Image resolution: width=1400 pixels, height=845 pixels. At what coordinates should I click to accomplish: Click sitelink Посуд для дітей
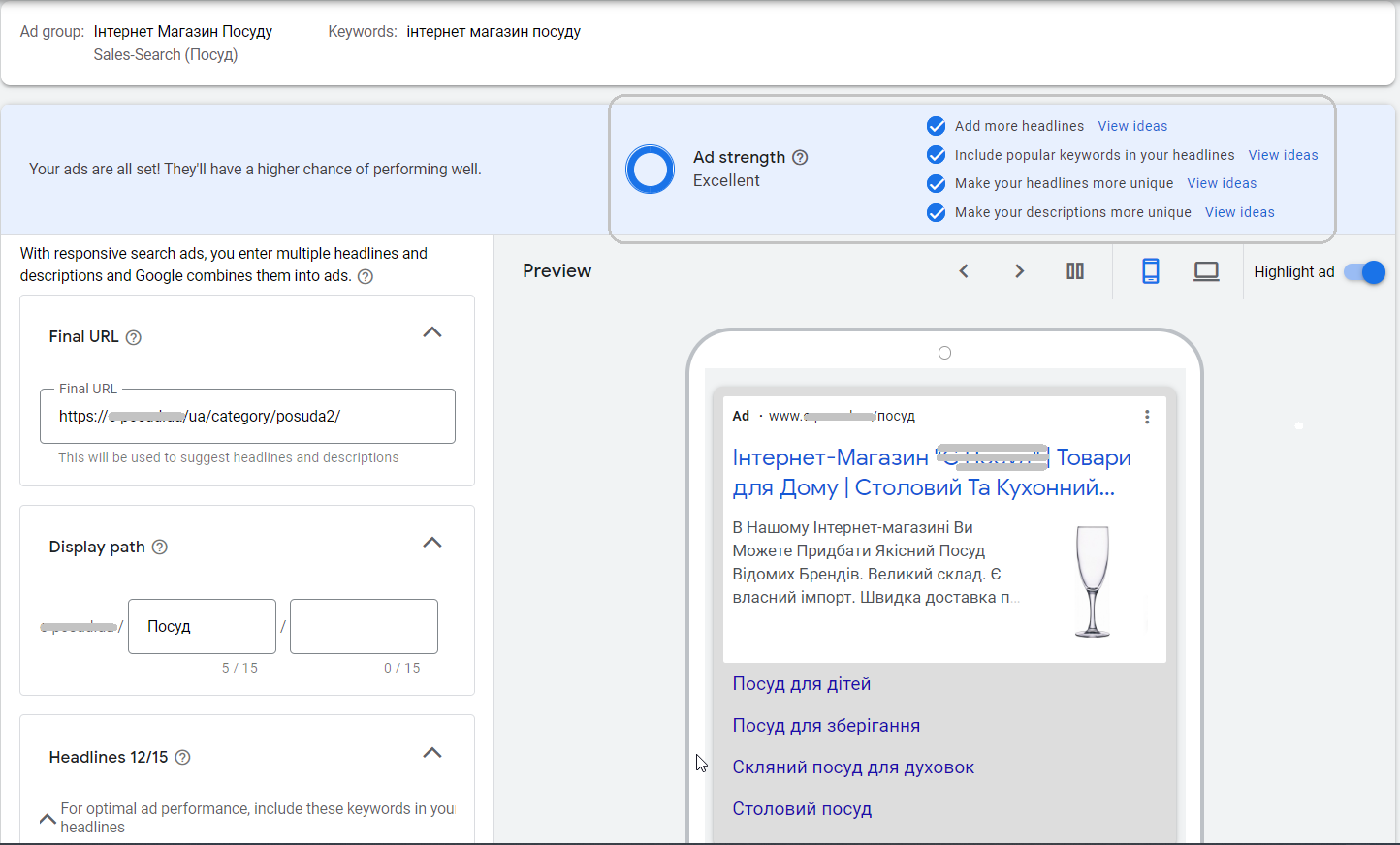coord(802,684)
